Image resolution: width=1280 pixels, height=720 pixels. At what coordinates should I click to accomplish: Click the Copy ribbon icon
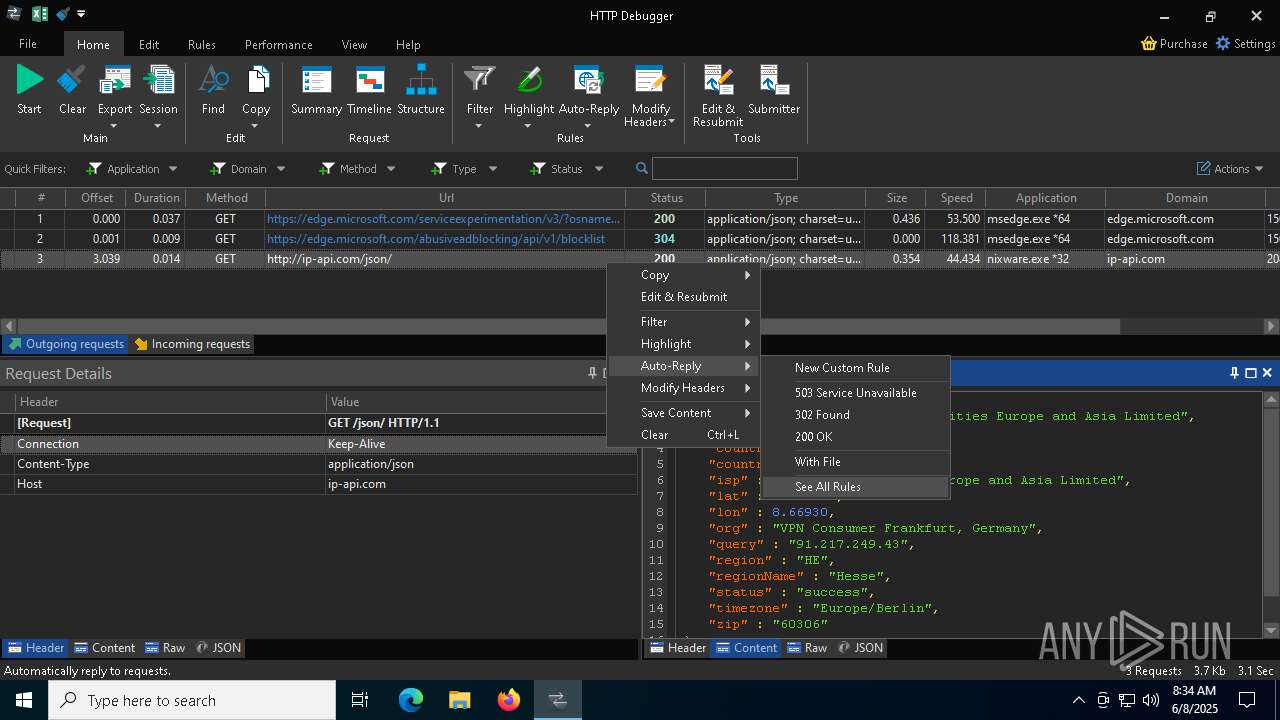coord(256,97)
